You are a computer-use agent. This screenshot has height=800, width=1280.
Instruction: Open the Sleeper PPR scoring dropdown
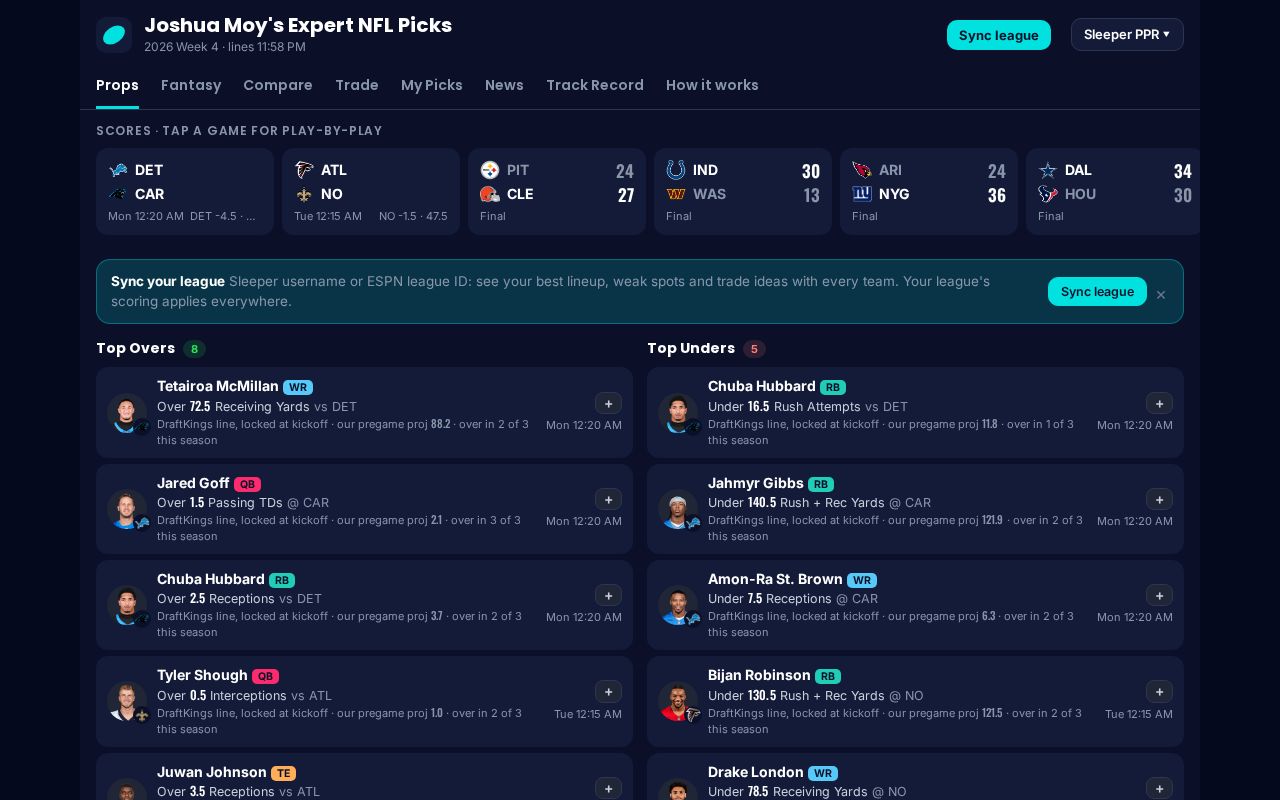pos(1127,34)
